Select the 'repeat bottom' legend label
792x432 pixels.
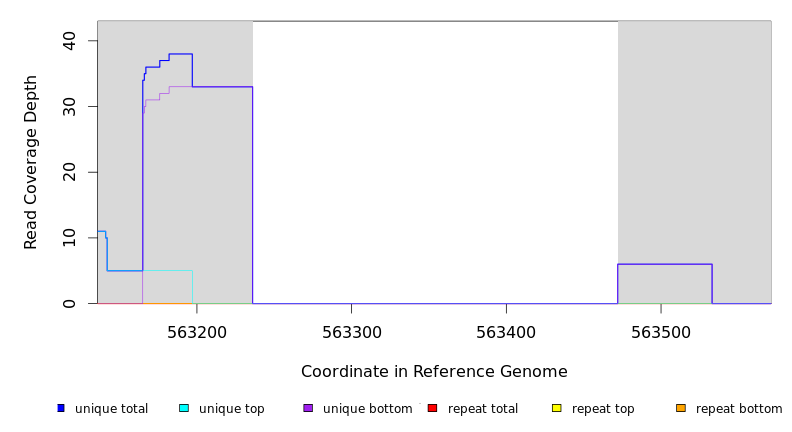pyautogui.click(x=739, y=409)
